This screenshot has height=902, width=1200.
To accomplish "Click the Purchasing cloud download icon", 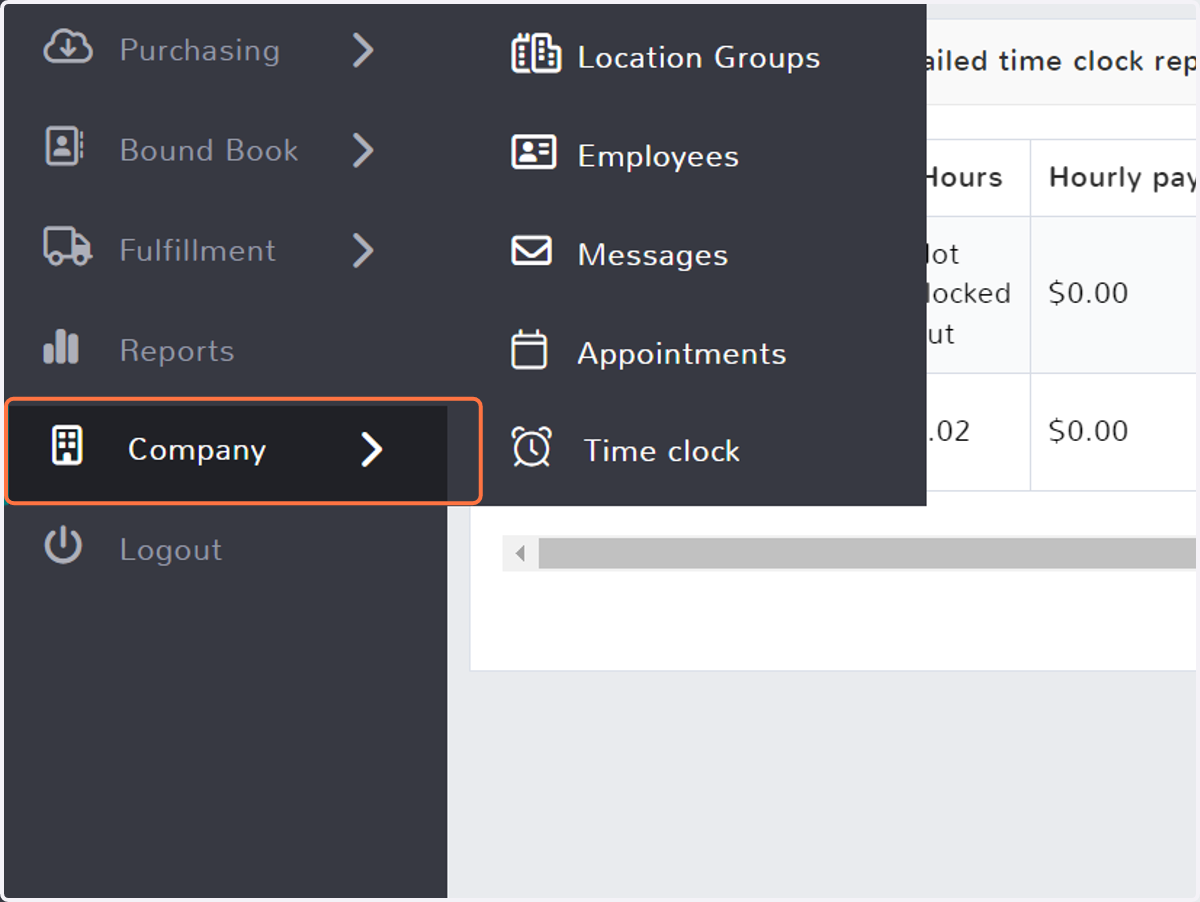I will [68, 48].
